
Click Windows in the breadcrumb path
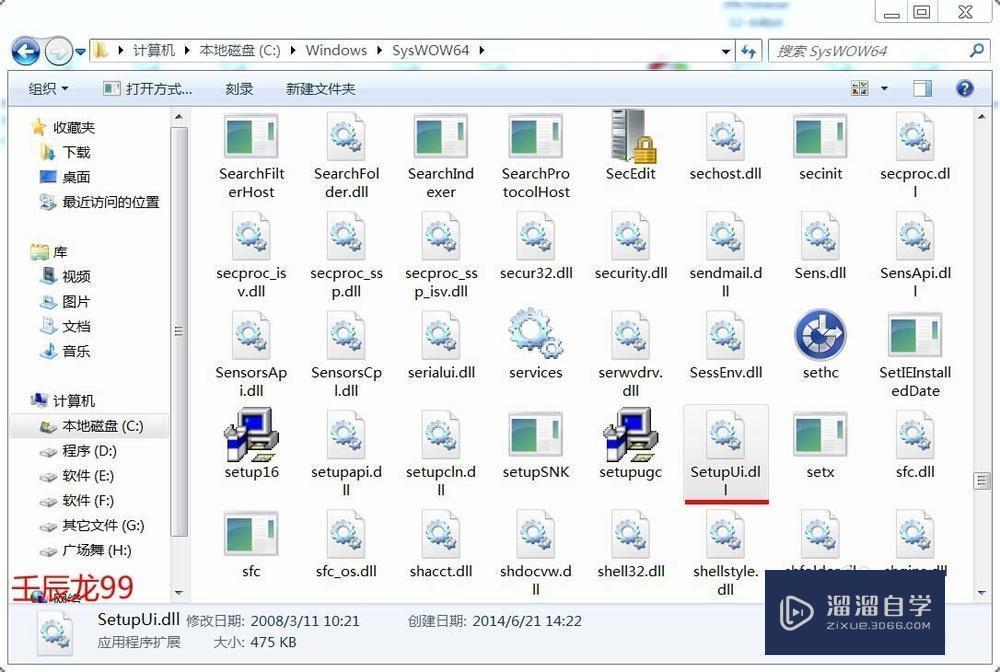[336, 50]
